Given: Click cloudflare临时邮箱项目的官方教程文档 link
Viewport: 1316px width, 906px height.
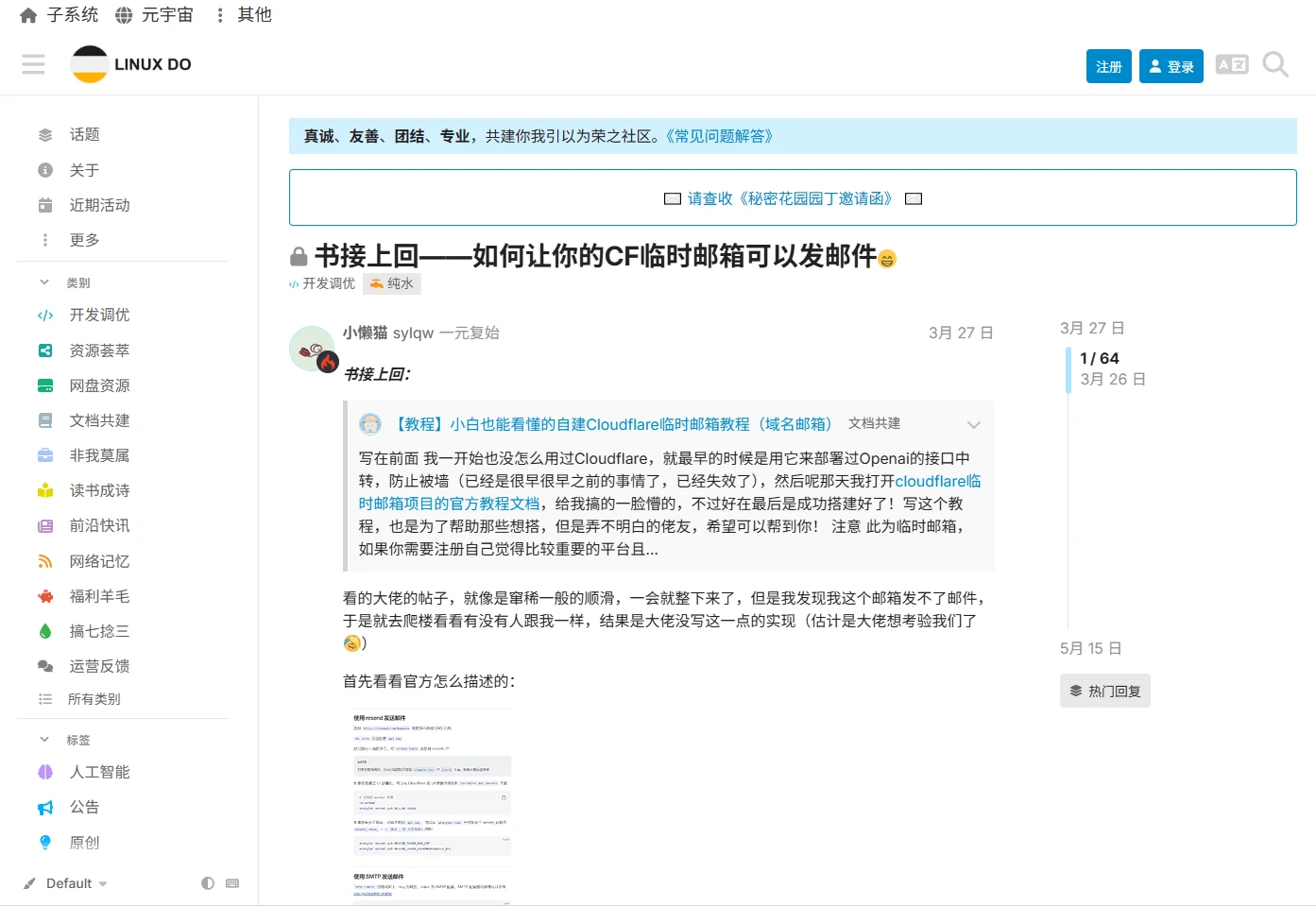Looking at the screenshot, I should [670, 492].
